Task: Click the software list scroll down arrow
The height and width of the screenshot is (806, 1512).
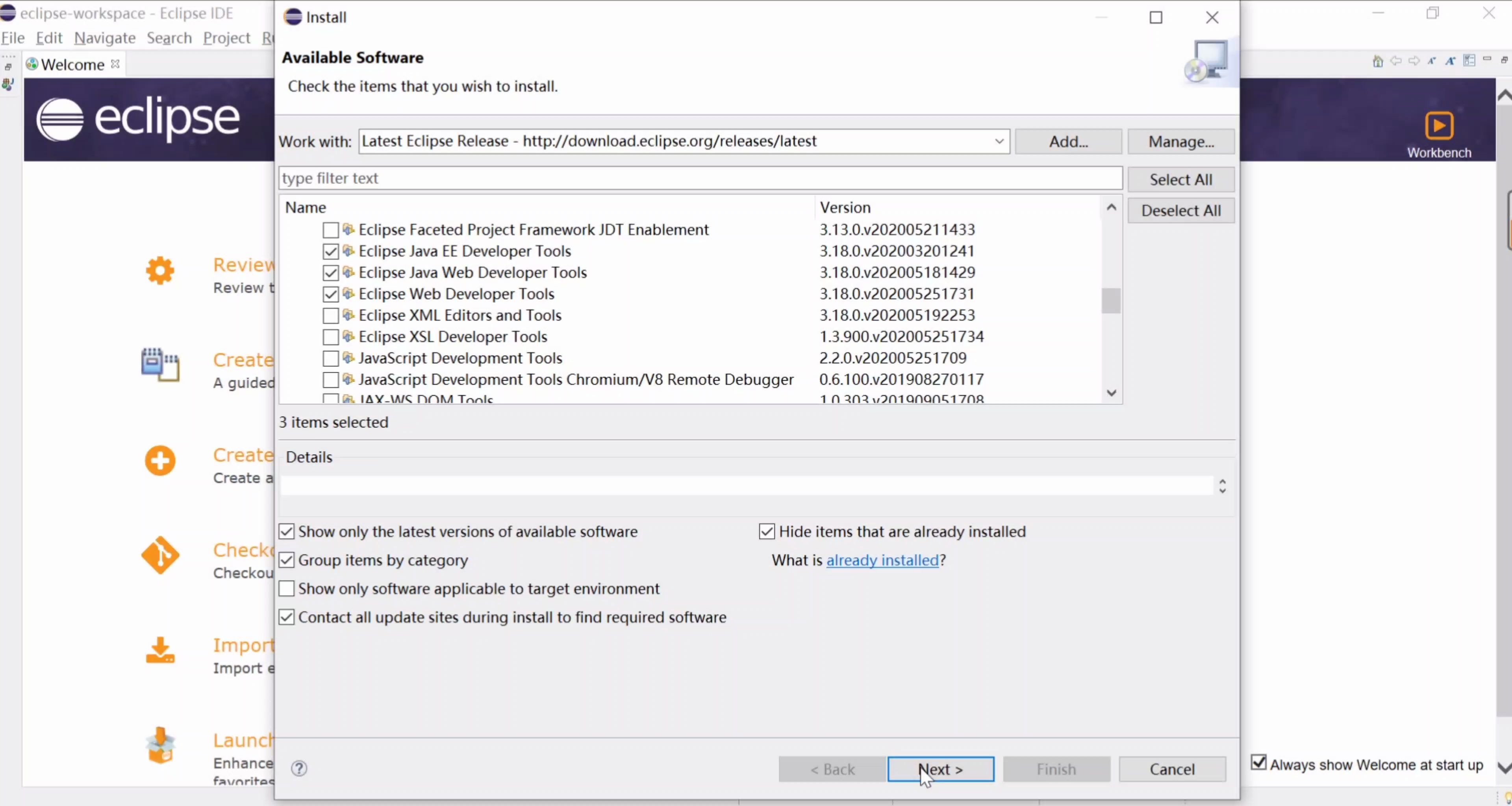Action: coord(1111,392)
